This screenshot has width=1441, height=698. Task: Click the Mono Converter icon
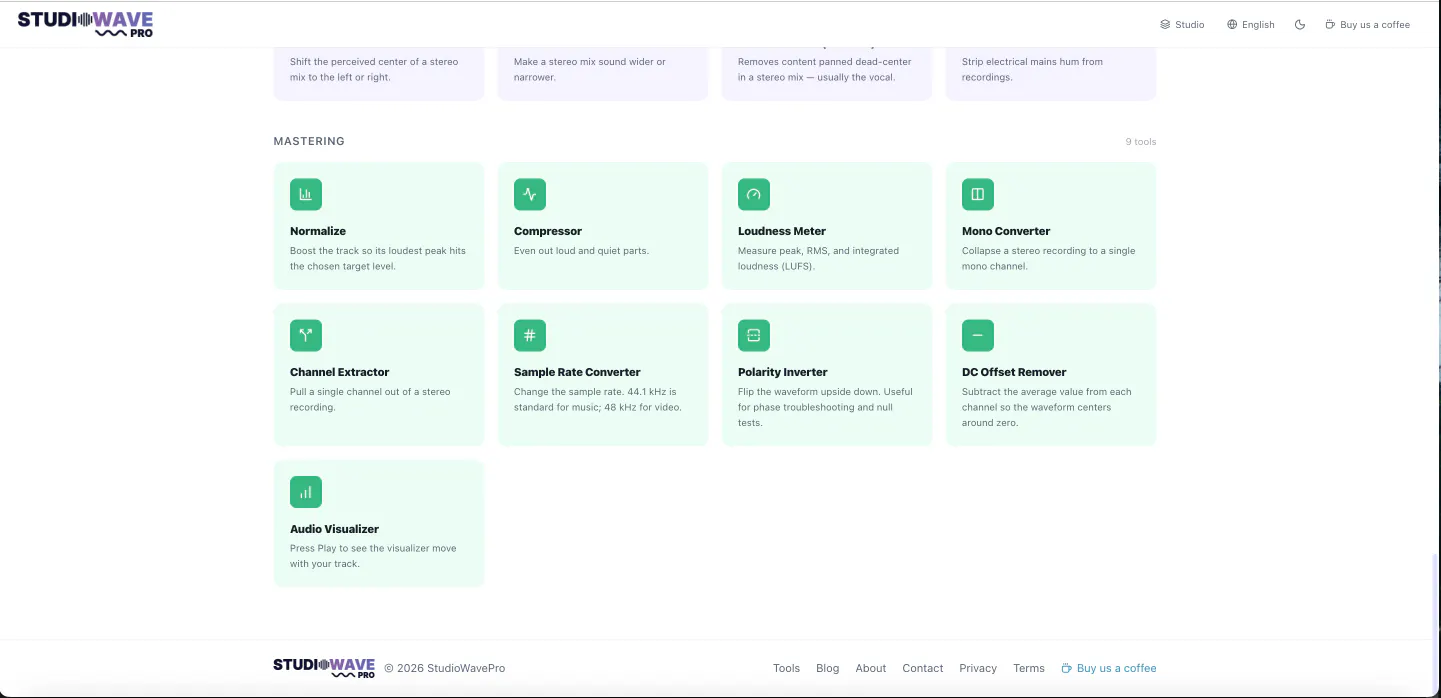(x=978, y=194)
